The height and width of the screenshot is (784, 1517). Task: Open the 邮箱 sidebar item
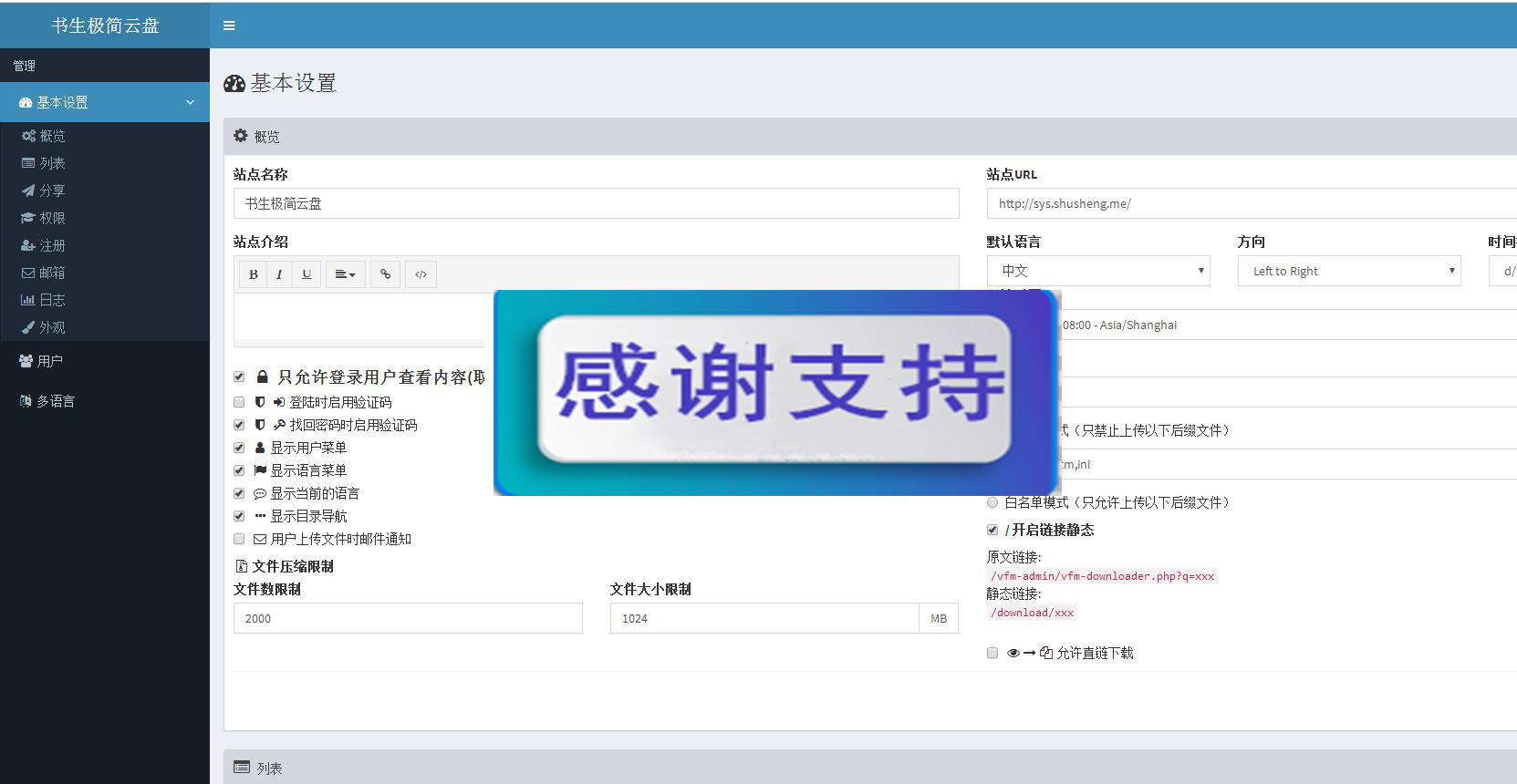coord(51,273)
